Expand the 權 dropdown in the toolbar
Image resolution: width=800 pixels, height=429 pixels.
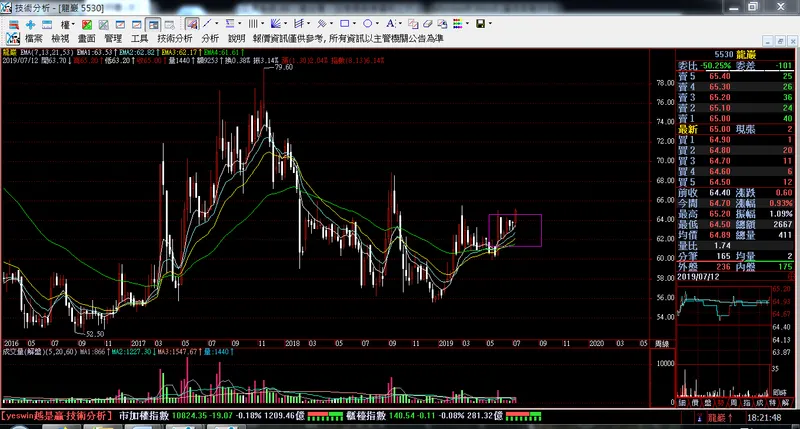68,23
